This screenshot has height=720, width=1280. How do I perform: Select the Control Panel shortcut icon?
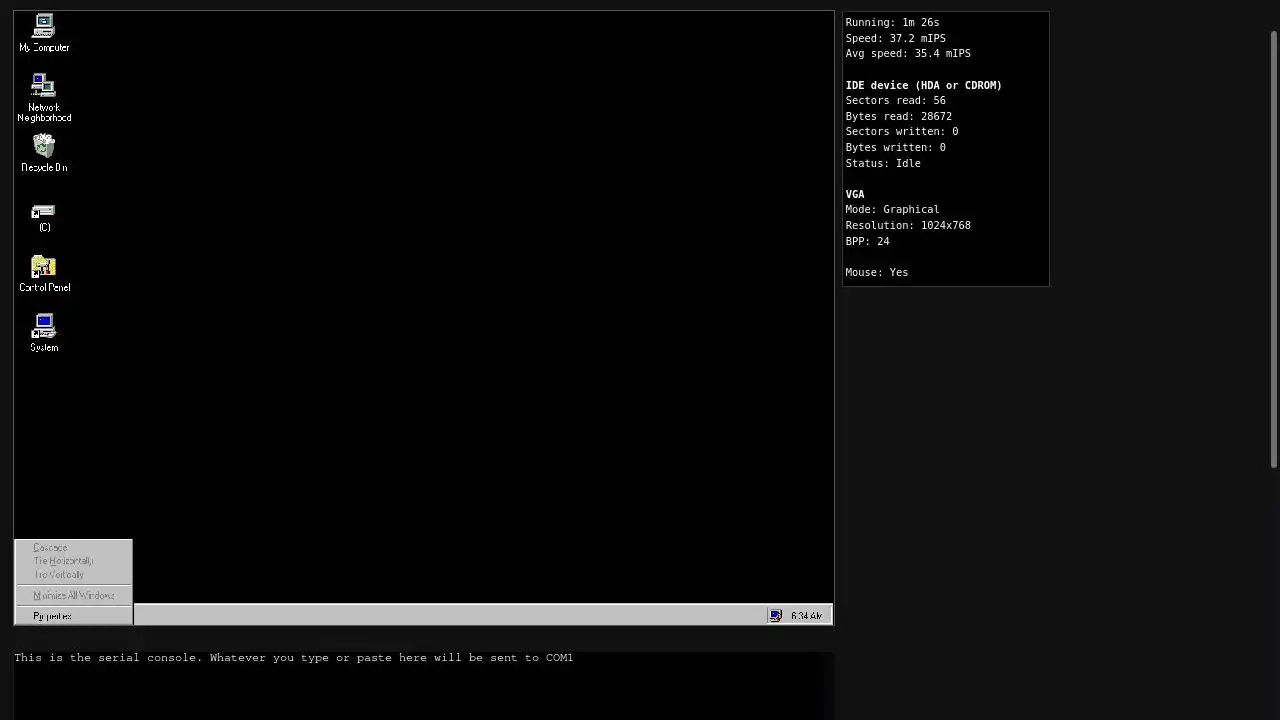point(44,274)
